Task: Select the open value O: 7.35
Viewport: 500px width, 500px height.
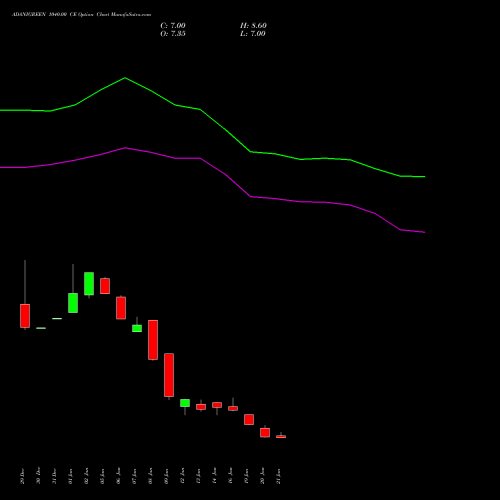Action: pos(173,34)
